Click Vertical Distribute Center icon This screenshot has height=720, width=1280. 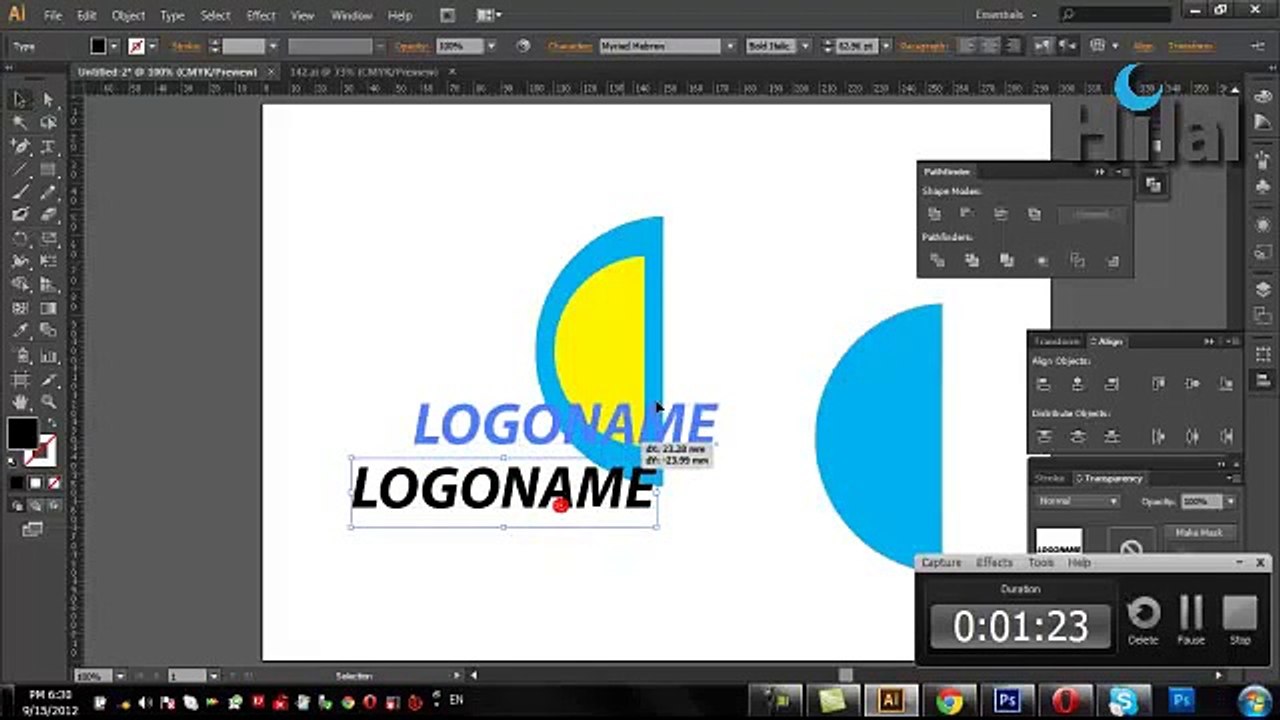pos(1078,437)
